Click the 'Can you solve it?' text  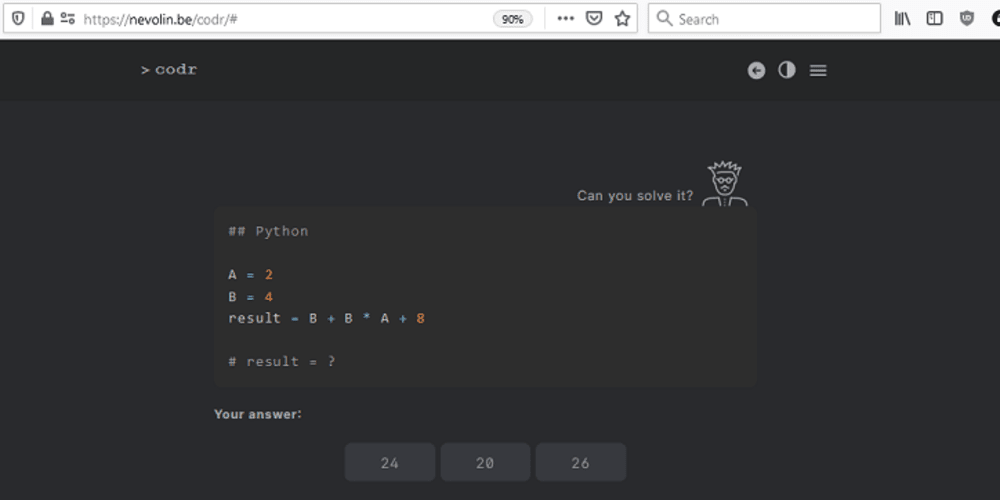pyautogui.click(x=635, y=196)
